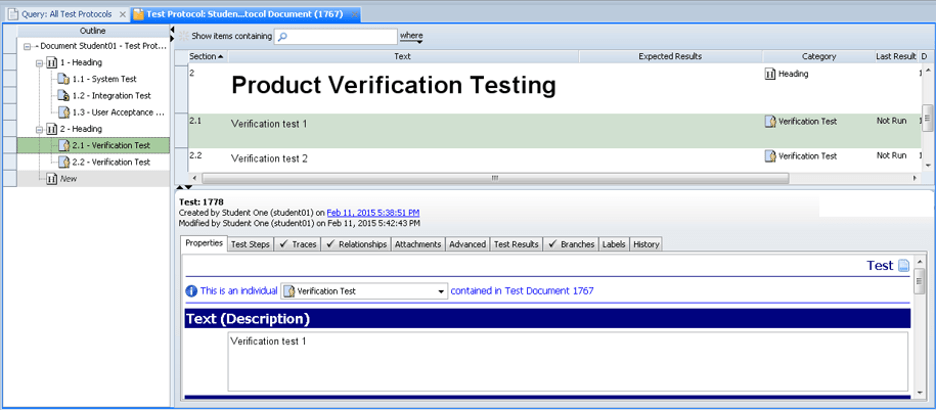Switch to Query: All Test Protocols tab
Screen dimensions: 936x410
tap(66, 14)
